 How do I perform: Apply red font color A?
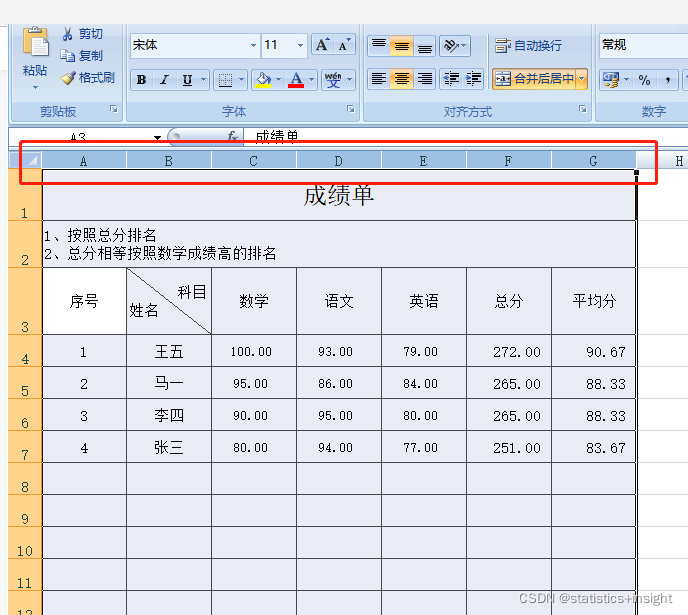click(x=296, y=80)
